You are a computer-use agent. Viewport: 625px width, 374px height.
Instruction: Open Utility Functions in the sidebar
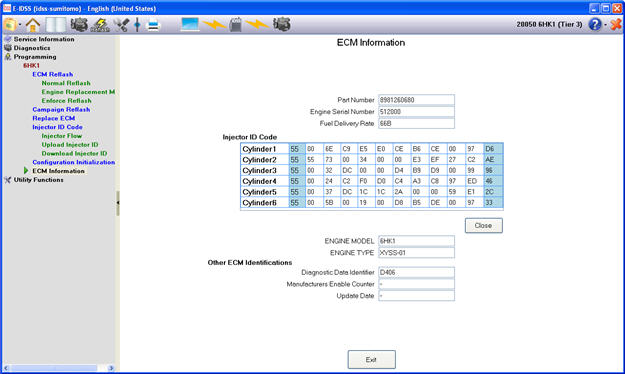39,179
